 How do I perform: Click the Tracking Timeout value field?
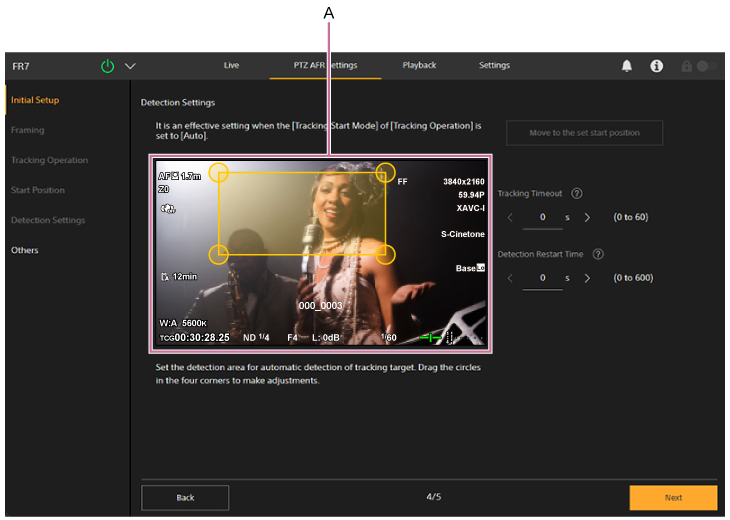pos(543,217)
